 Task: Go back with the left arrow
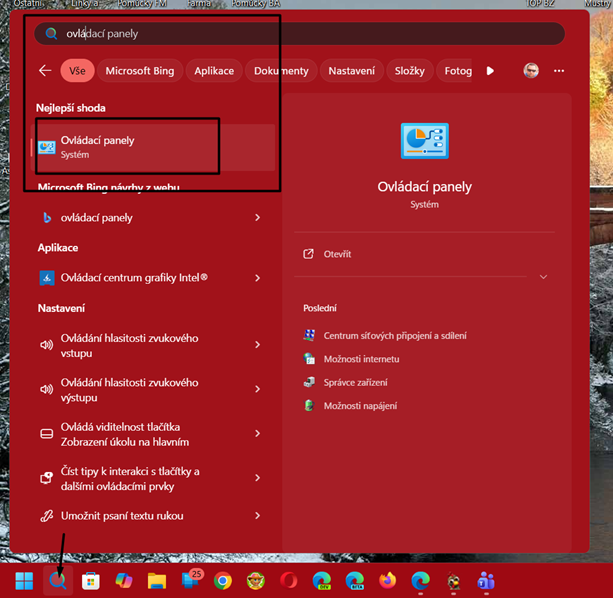pos(45,71)
